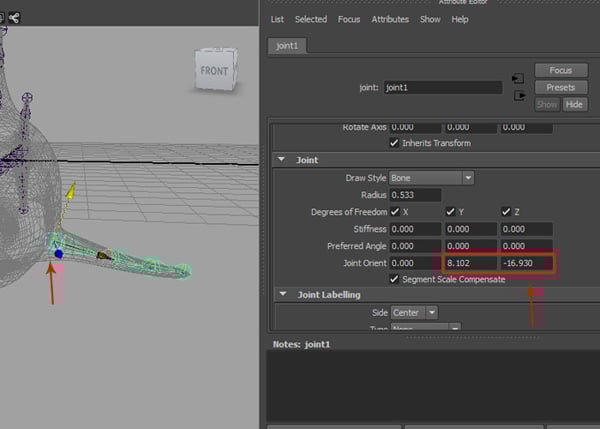600x429 pixels.
Task: Click the joint name field
Action: (x=443, y=87)
